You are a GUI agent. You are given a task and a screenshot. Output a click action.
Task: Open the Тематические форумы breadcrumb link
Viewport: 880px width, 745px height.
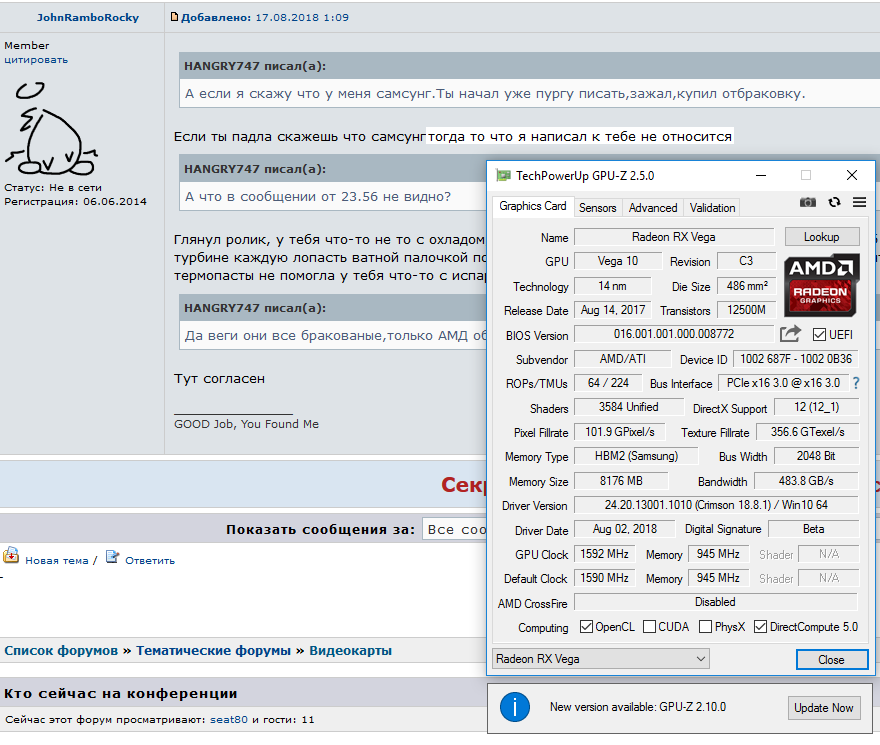[213, 651]
